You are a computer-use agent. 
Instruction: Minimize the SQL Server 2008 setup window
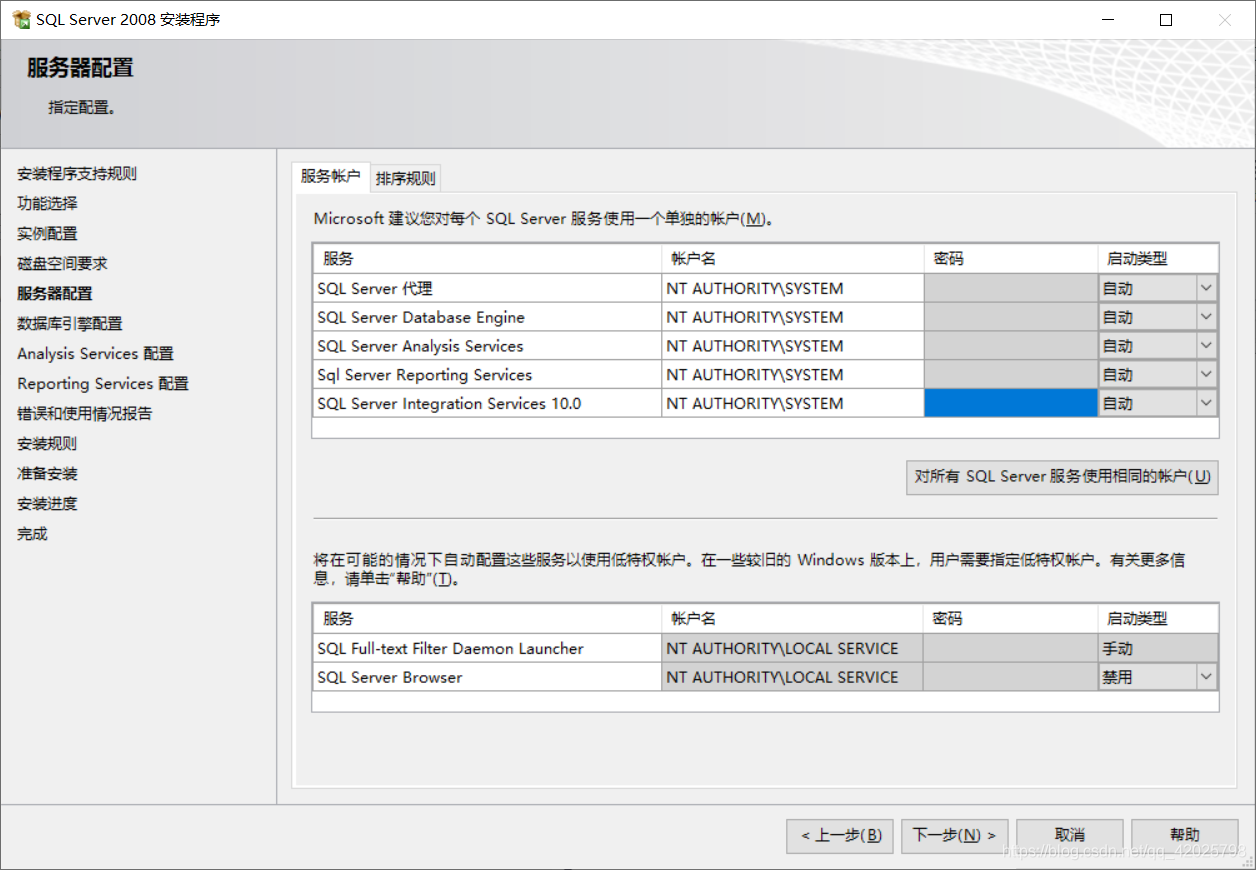click(x=1107, y=19)
